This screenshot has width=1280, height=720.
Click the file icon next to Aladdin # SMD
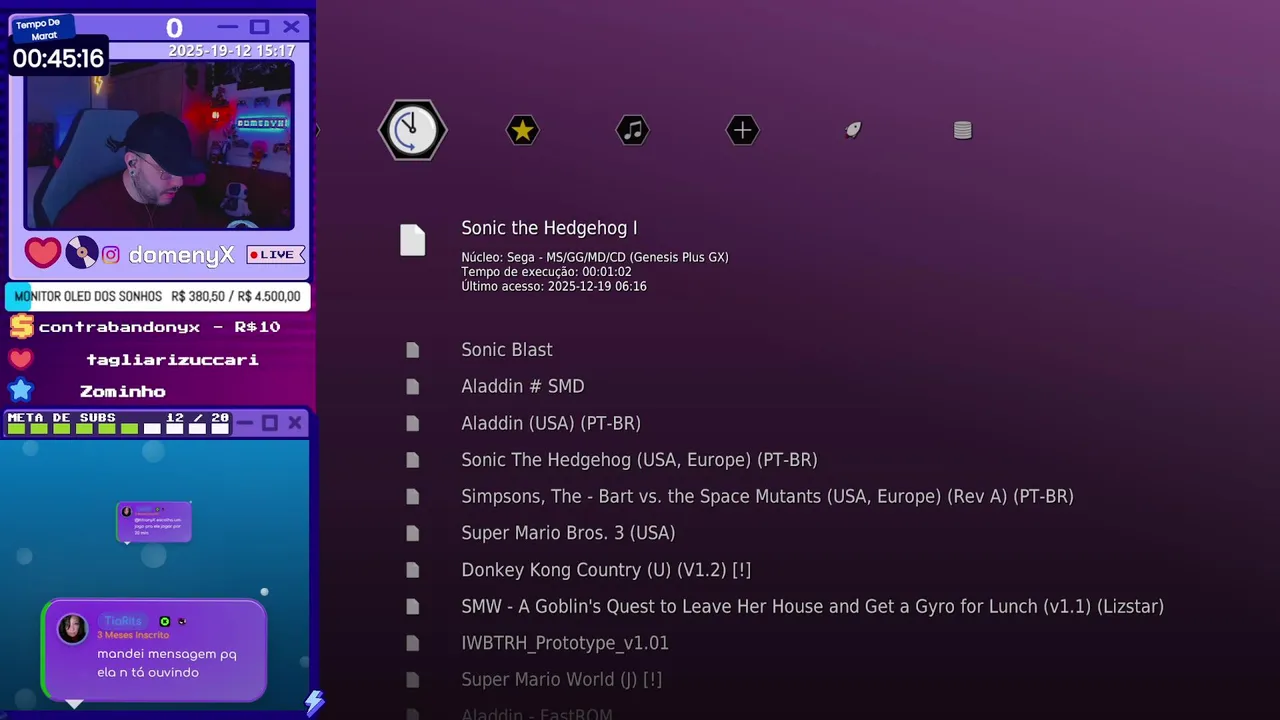point(412,386)
